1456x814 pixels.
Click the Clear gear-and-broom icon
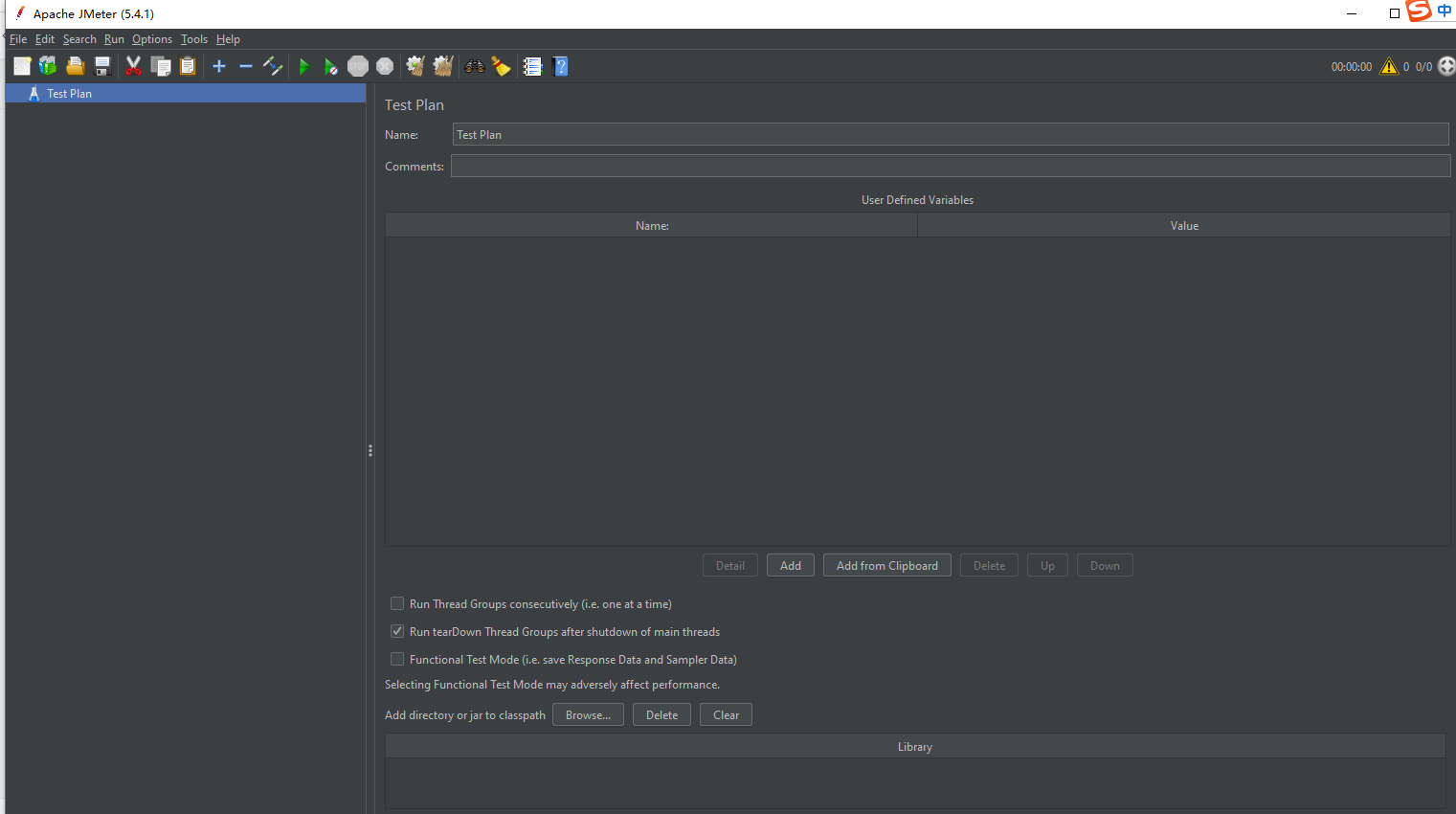click(415, 66)
